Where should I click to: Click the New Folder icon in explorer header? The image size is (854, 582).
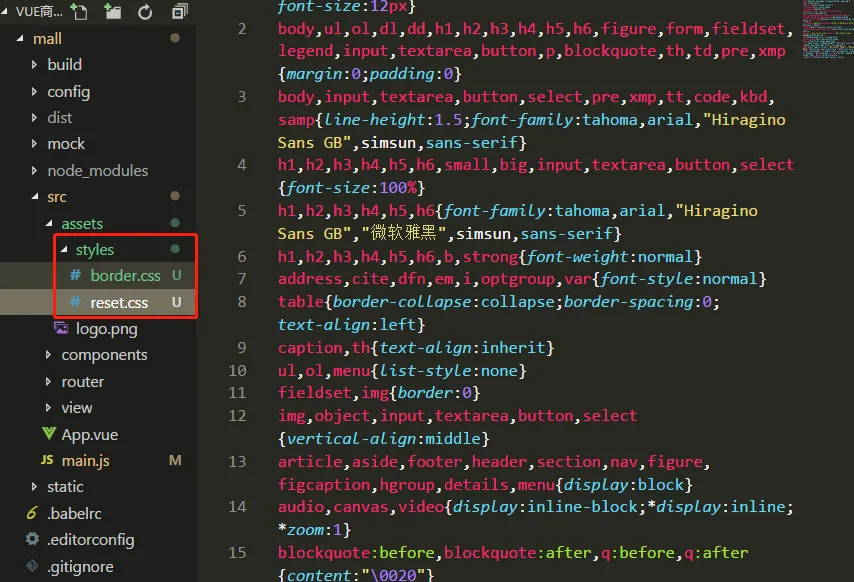[112, 12]
